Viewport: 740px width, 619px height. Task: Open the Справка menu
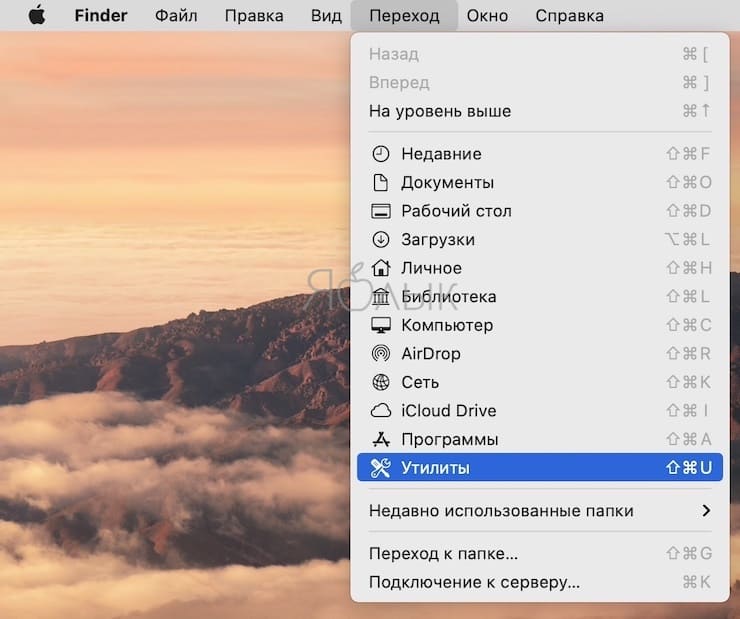click(570, 16)
